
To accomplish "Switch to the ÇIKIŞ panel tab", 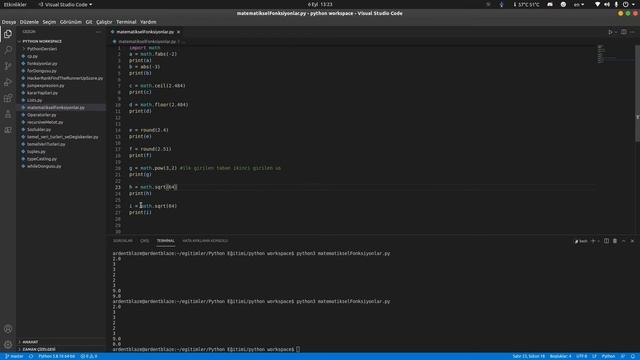I will point(144,241).
